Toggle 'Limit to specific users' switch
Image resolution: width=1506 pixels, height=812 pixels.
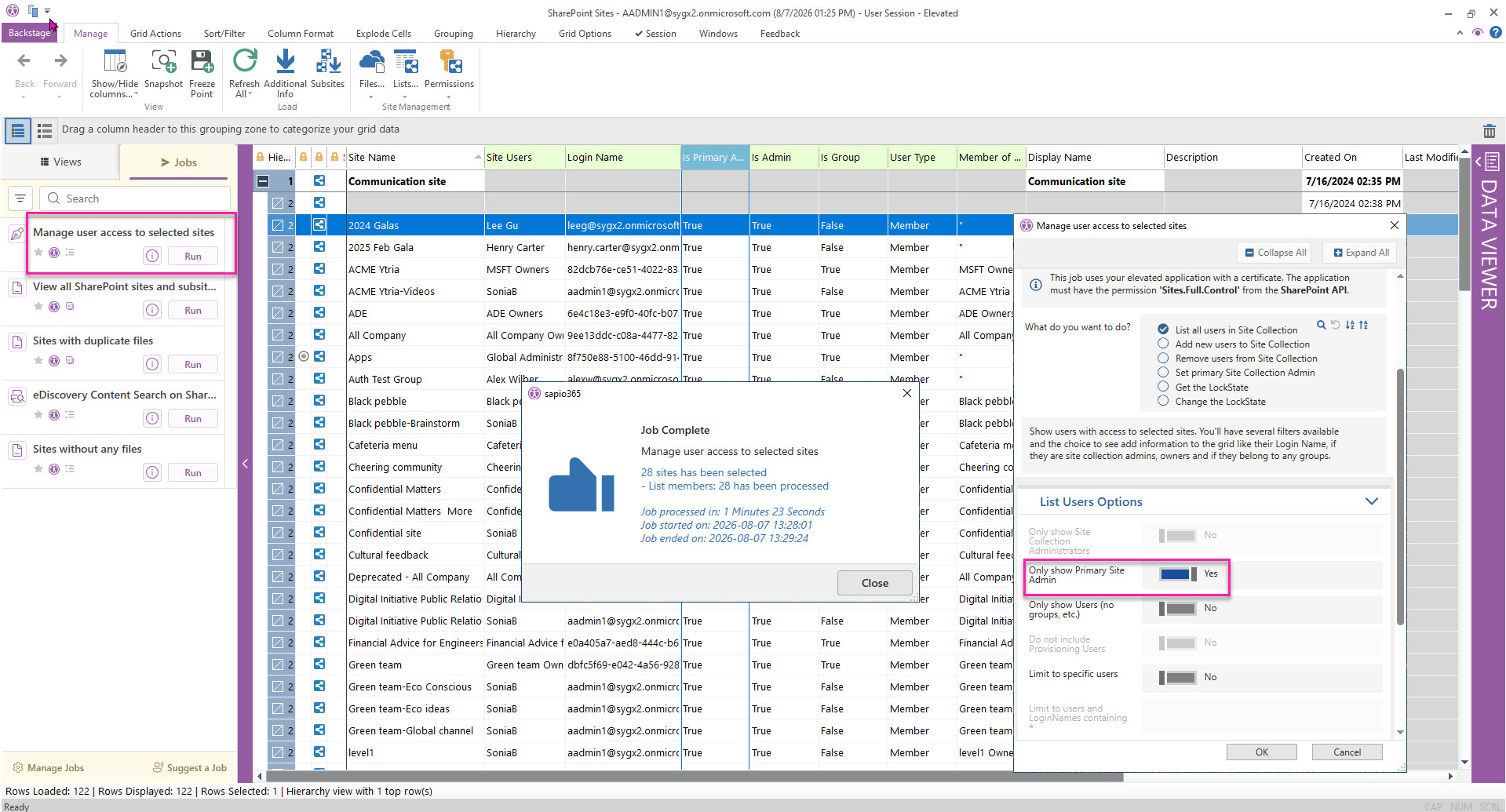(1178, 677)
